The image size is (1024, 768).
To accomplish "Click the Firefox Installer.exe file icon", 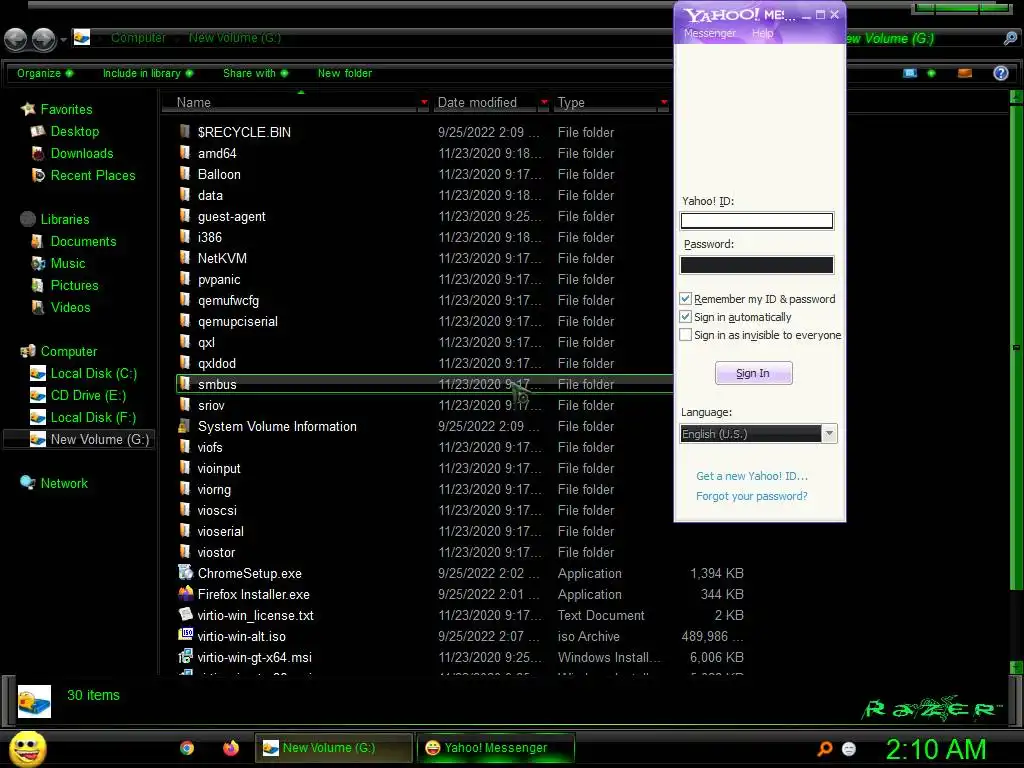I will coord(185,594).
